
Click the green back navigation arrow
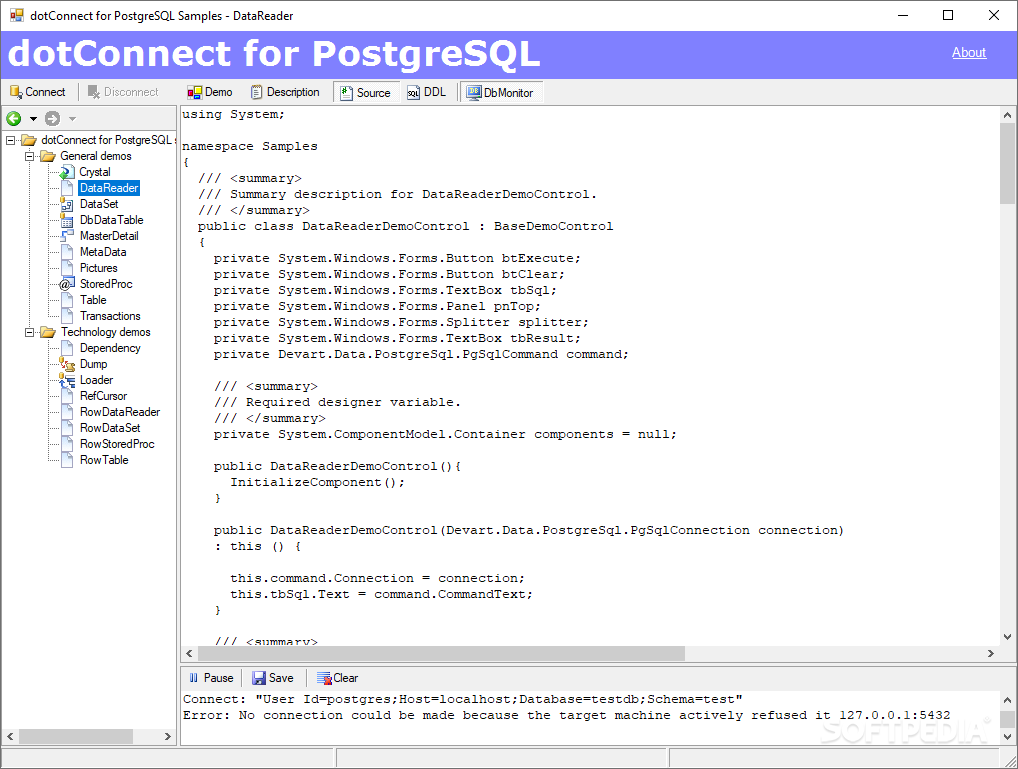pos(14,118)
